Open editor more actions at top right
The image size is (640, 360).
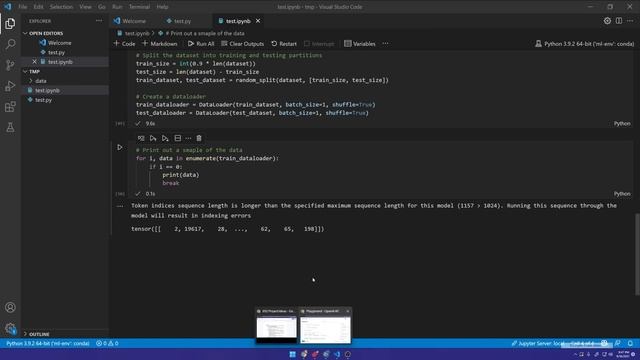click(x=630, y=21)
